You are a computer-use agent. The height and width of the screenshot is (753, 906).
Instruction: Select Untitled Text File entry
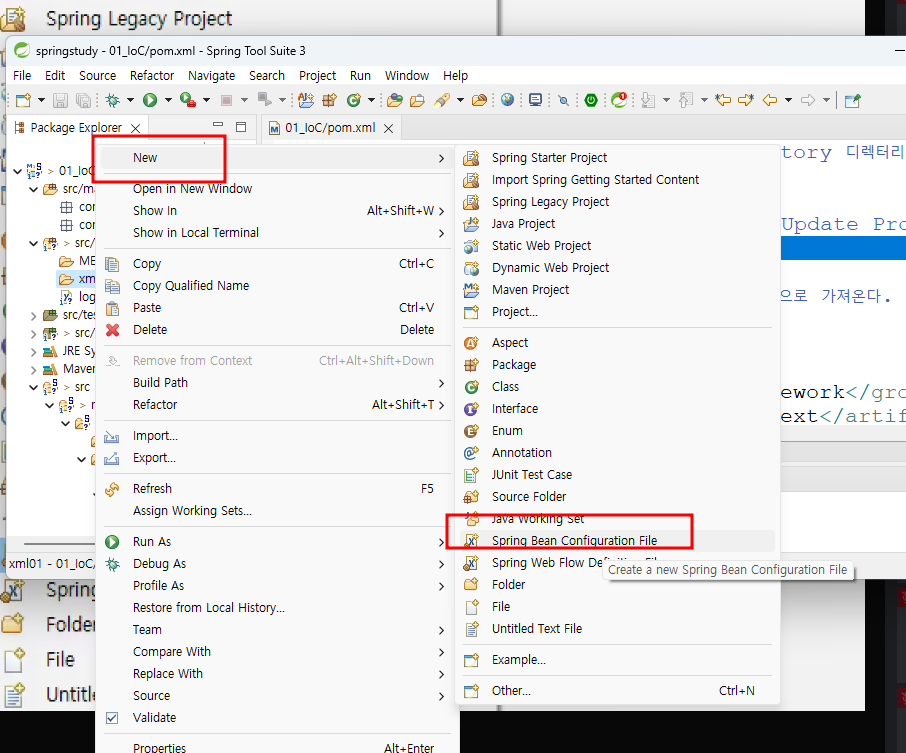pyautogui.click(x=615, y=629)
